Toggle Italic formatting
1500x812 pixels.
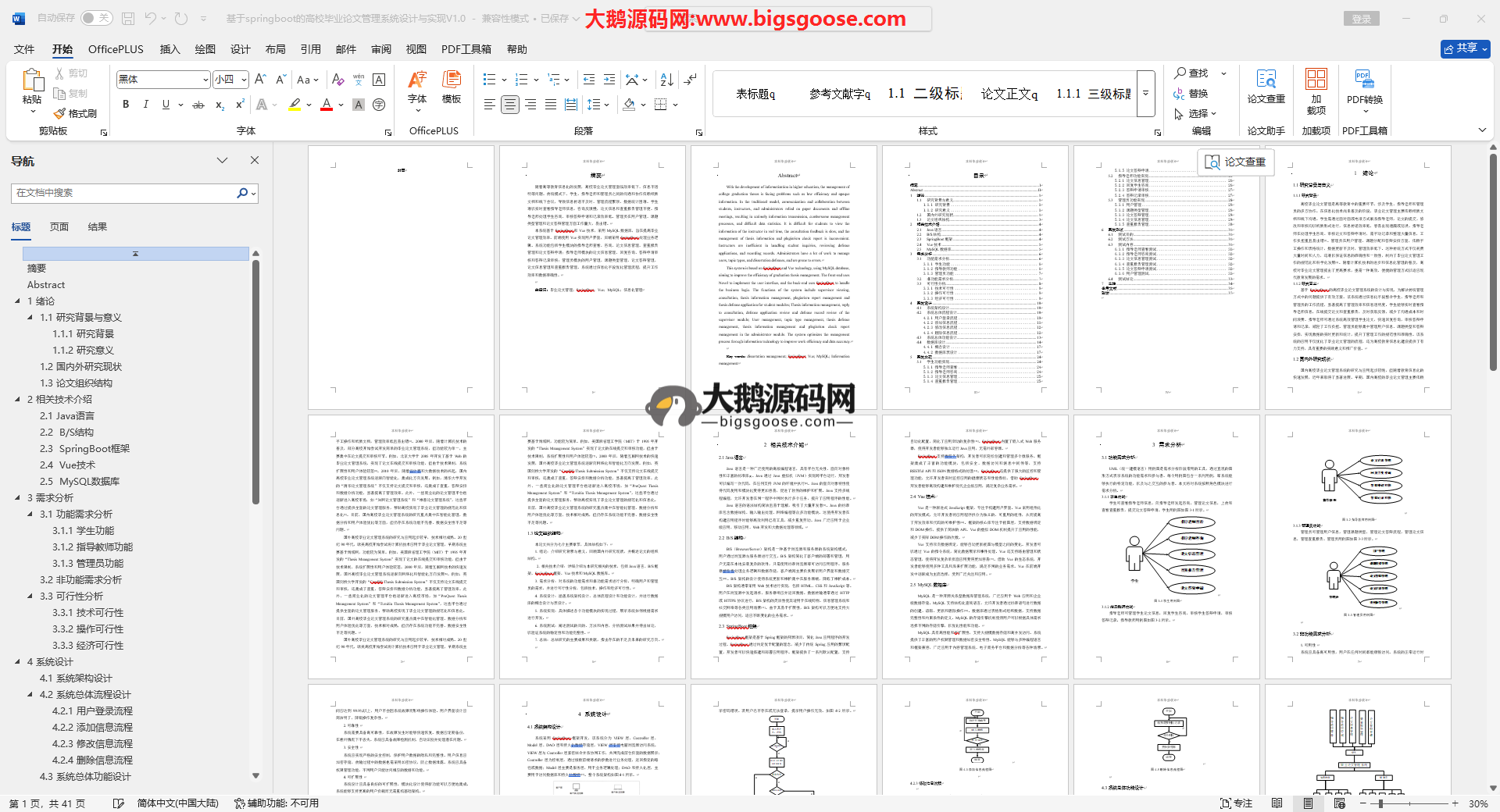[145, 105]
